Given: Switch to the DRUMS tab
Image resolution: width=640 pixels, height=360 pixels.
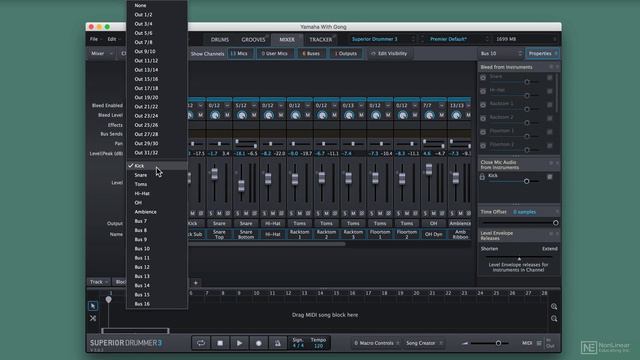Looking at the screenshot, I should tap(220, 40).
